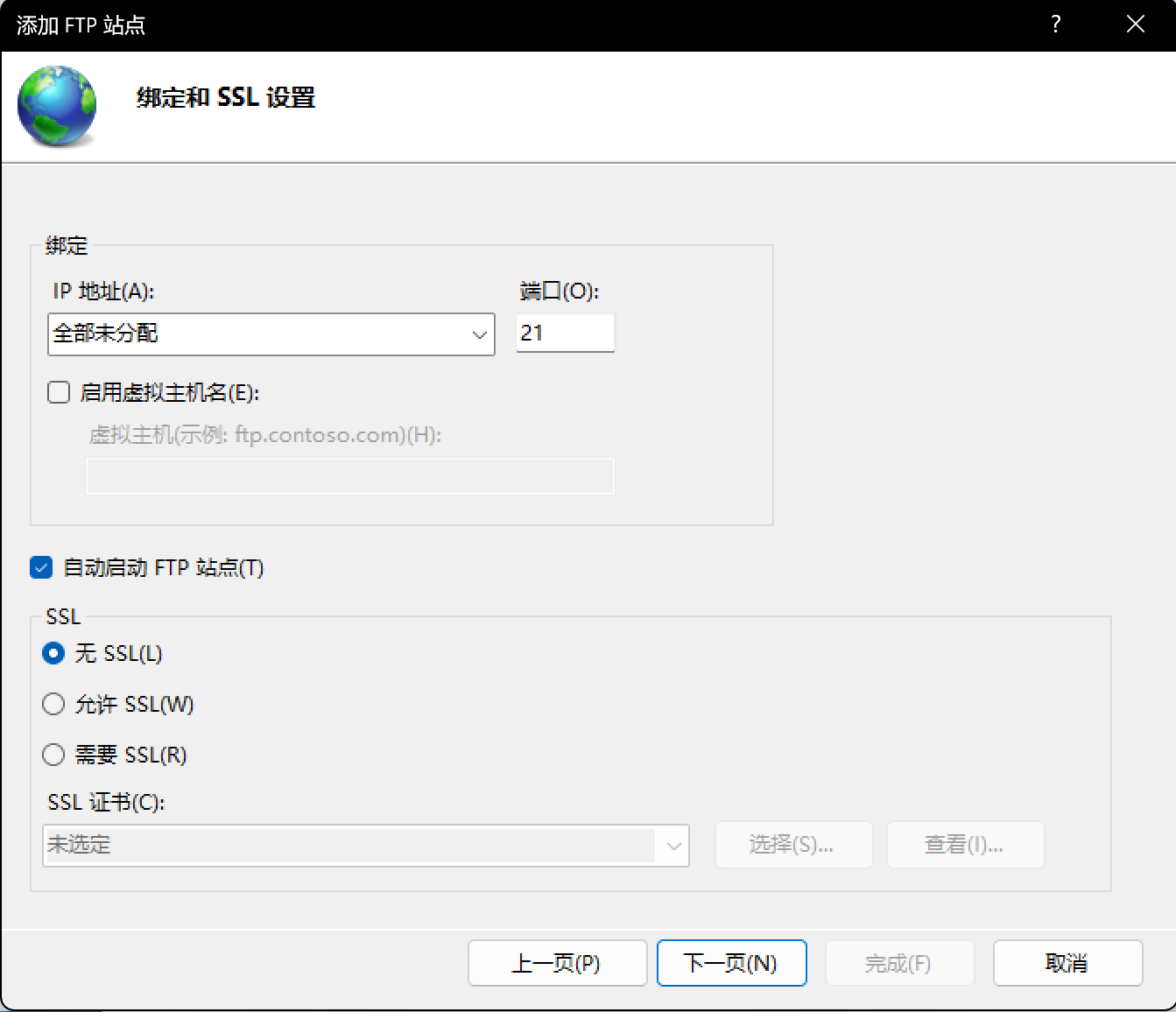Screen dimensions: 1176x1012
Task: Select the 允许 SSL radio button
Action: pyautogui.click(x=53, y=704)
